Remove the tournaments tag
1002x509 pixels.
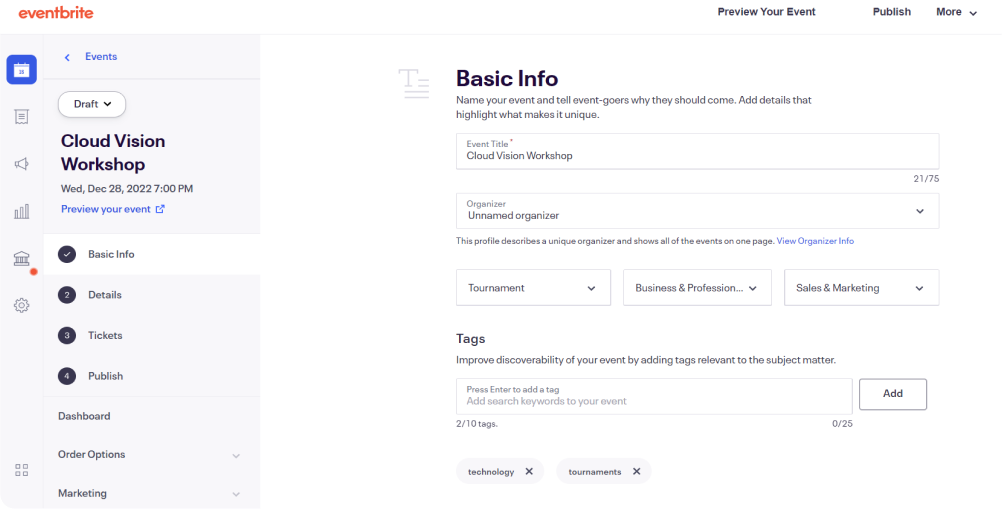636,471
